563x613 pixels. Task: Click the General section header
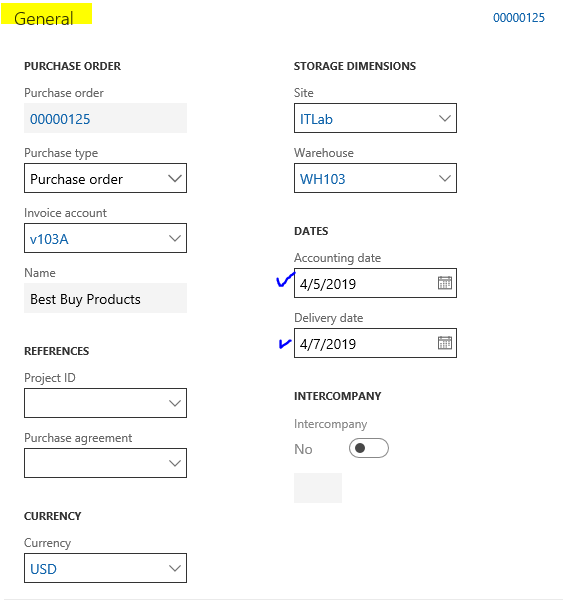coord(44,18)
